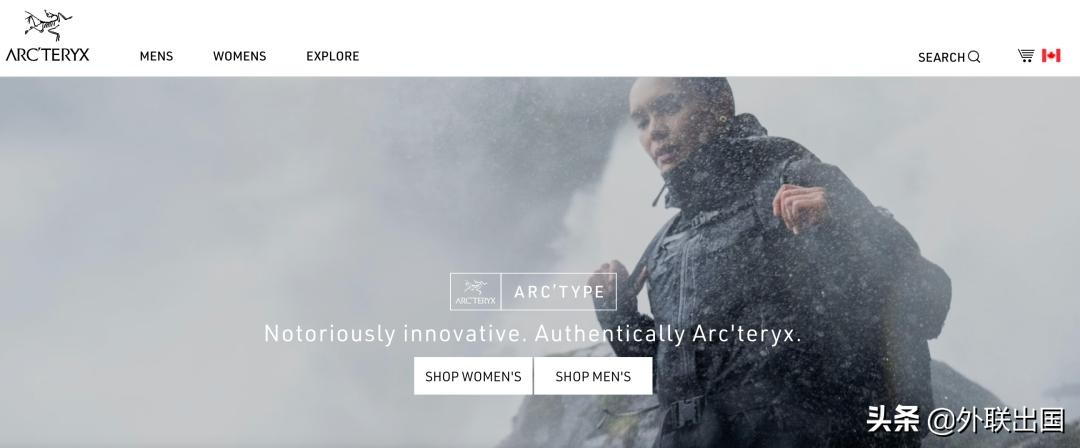
Task: Click the SEARCH label in the header
Action: 941,58
